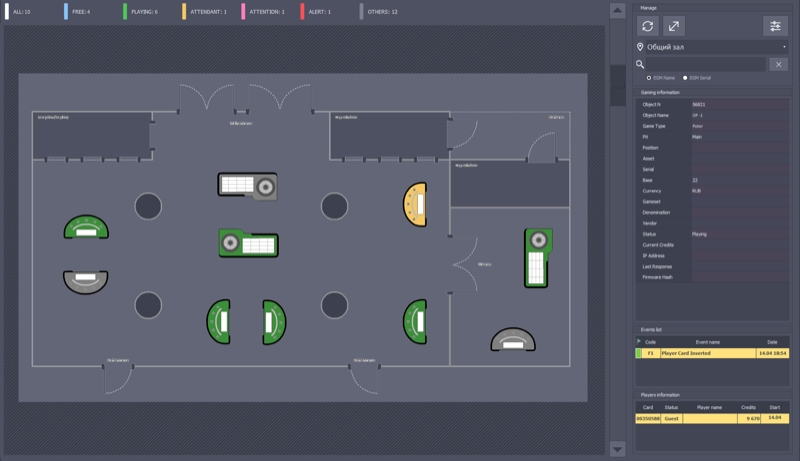Click the refresh icon in Manage panel
Viewport: 800px width, 461px height.
coord(648,26)
